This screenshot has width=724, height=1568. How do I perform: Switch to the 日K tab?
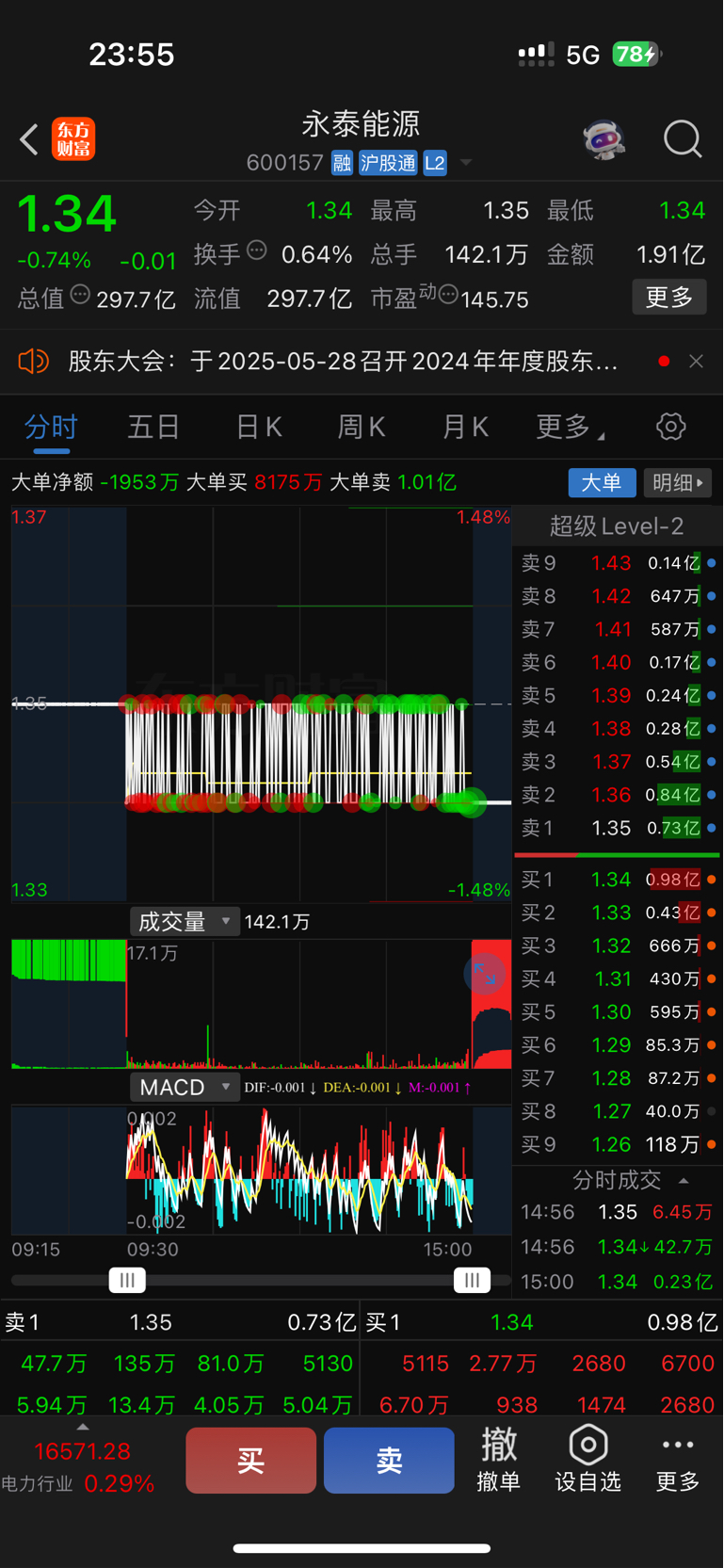(259, 428)
